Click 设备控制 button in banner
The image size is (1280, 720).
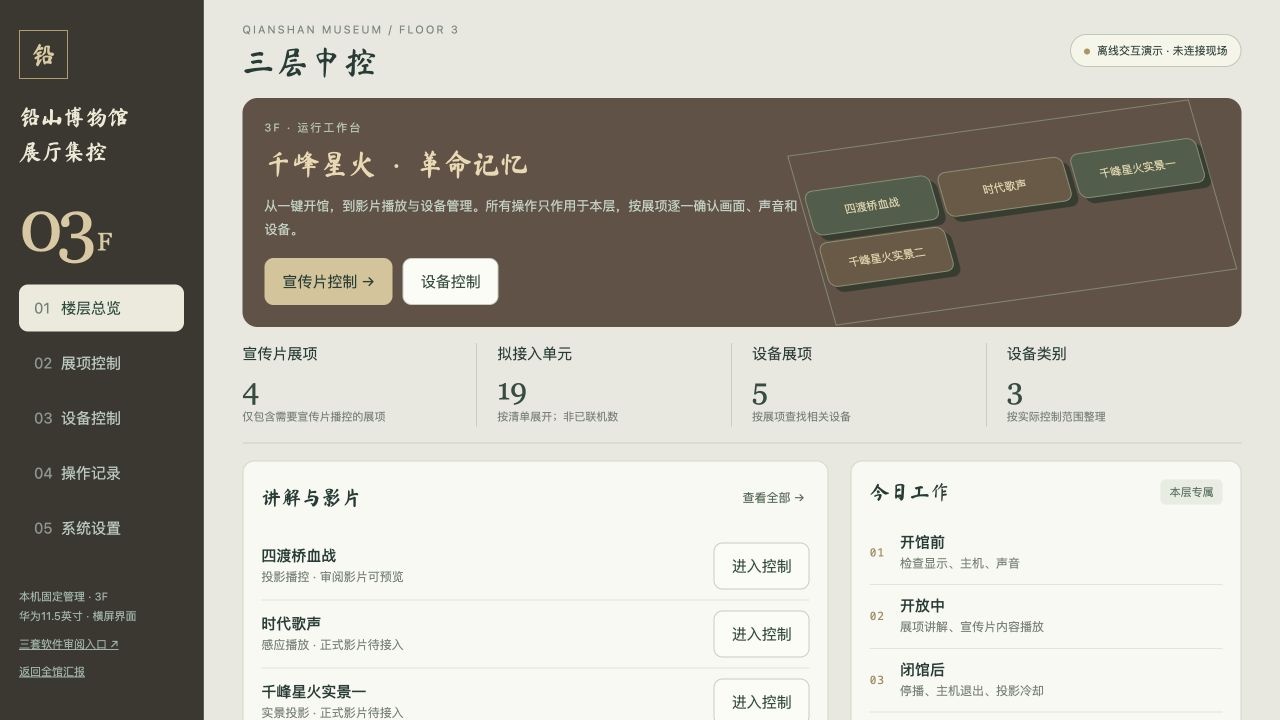pyautogui.click(x=450, y=282)
